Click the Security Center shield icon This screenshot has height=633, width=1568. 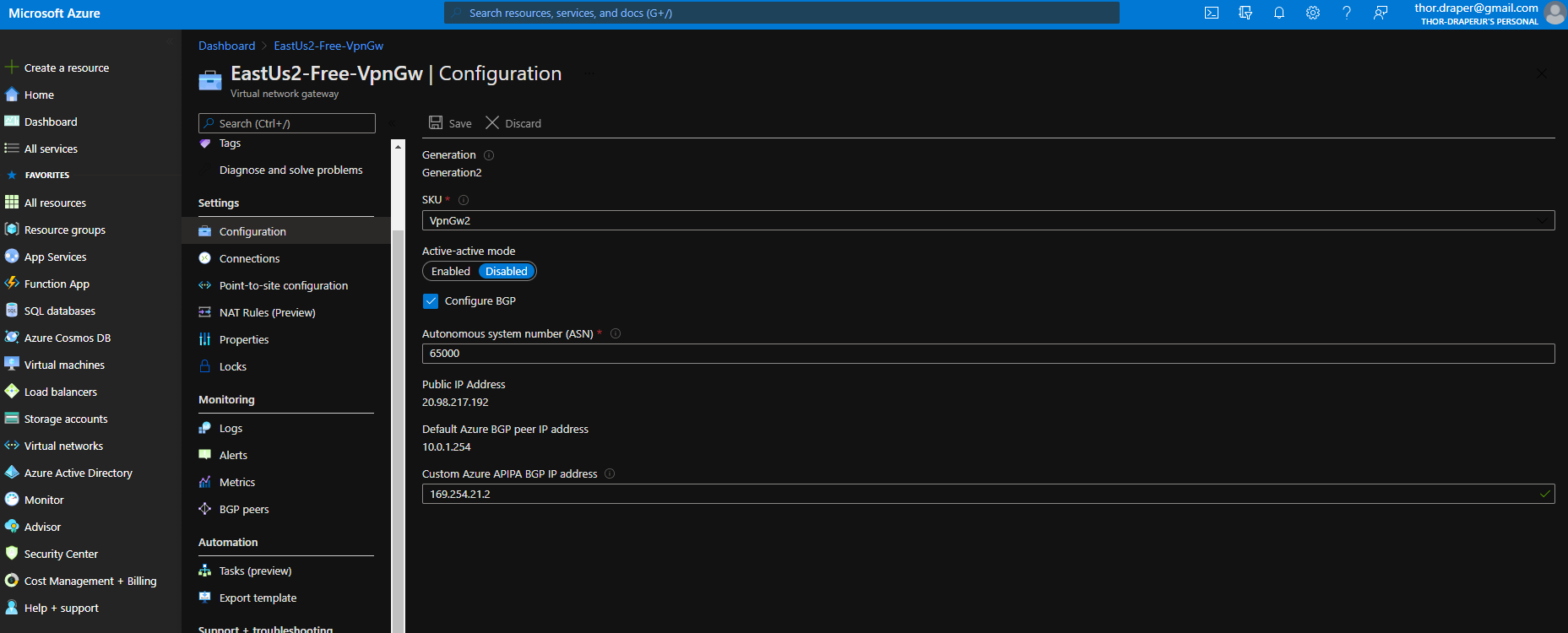tap(12, 554)
